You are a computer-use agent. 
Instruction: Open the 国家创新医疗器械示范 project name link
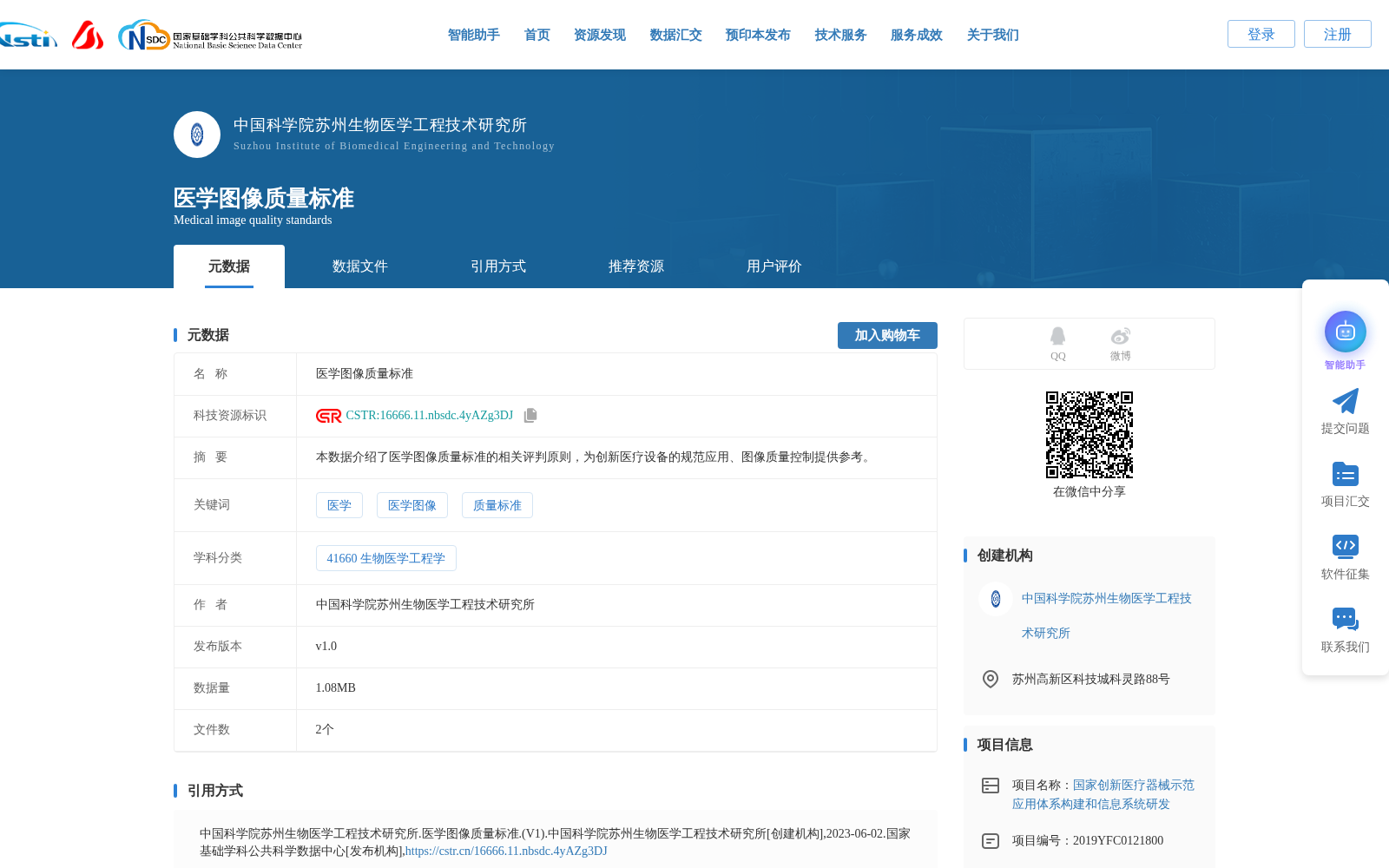point(1103,794)
